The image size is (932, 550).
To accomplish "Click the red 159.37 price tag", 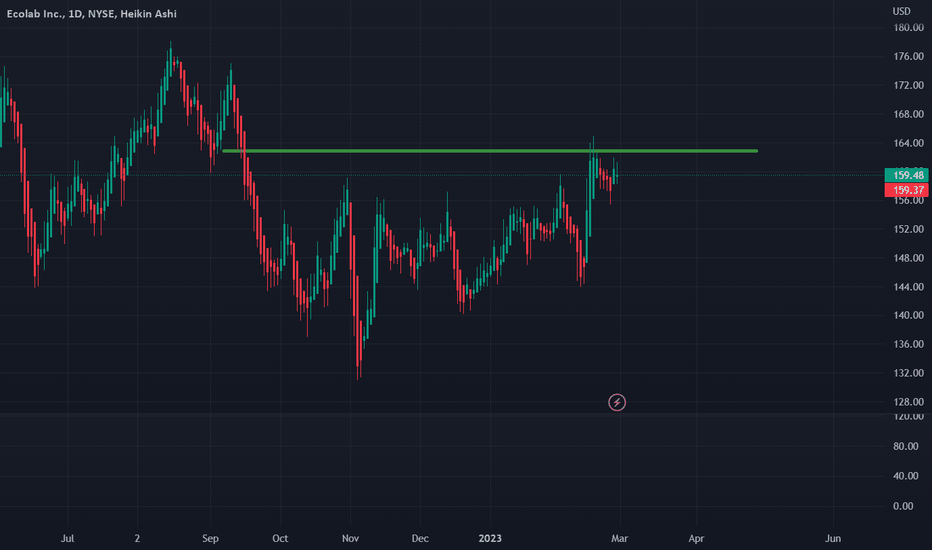I will tap(906, 190).
